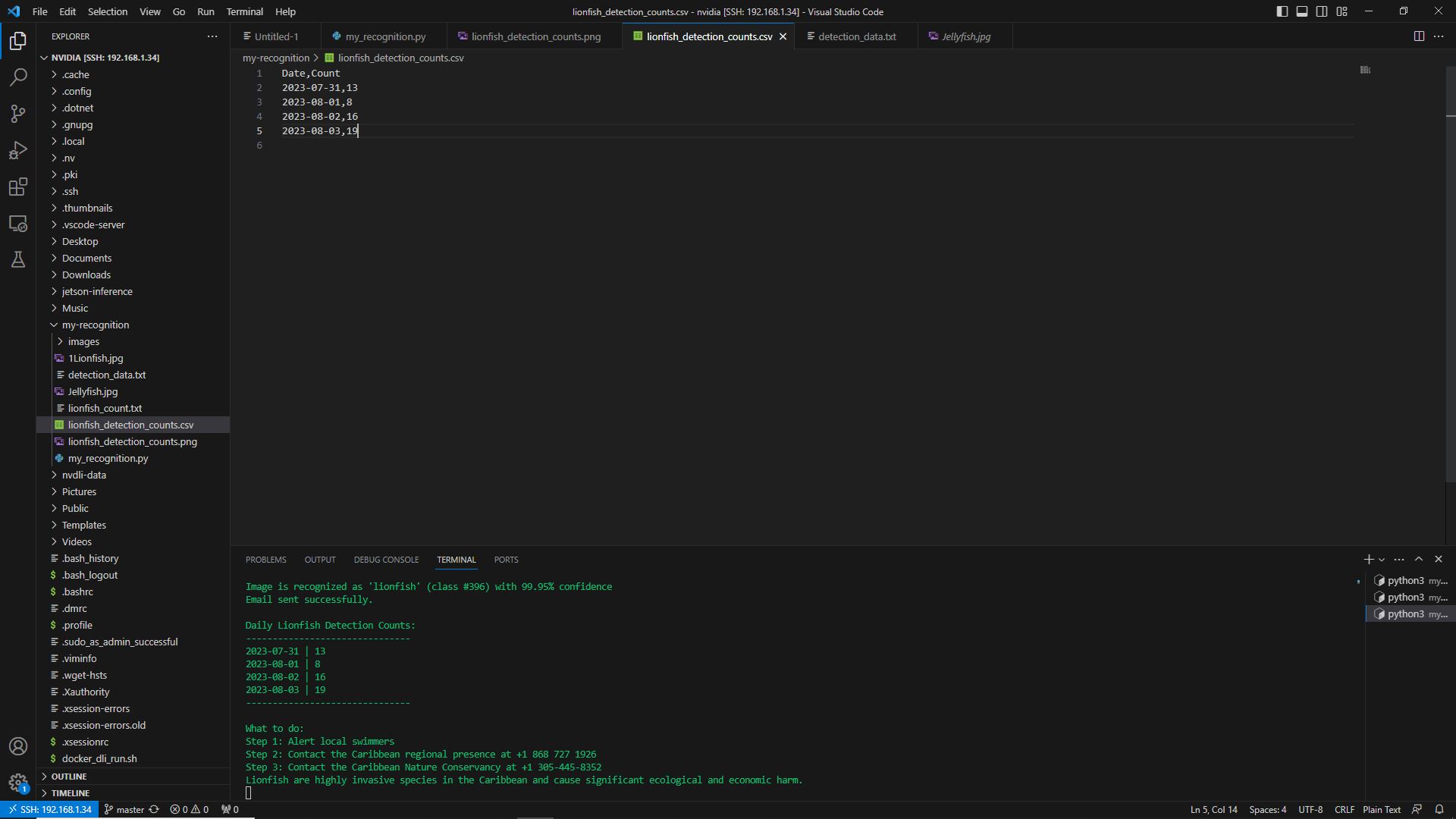Close the lionfish_detection_counts.csv tab
The width and height of the screenshot is (1456, 819).
coord(783,36)
